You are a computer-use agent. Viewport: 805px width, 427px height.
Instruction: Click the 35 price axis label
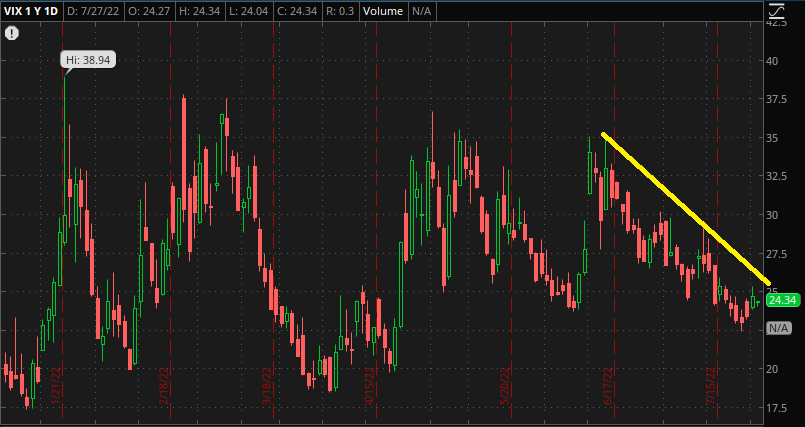[x=772, y=138]
